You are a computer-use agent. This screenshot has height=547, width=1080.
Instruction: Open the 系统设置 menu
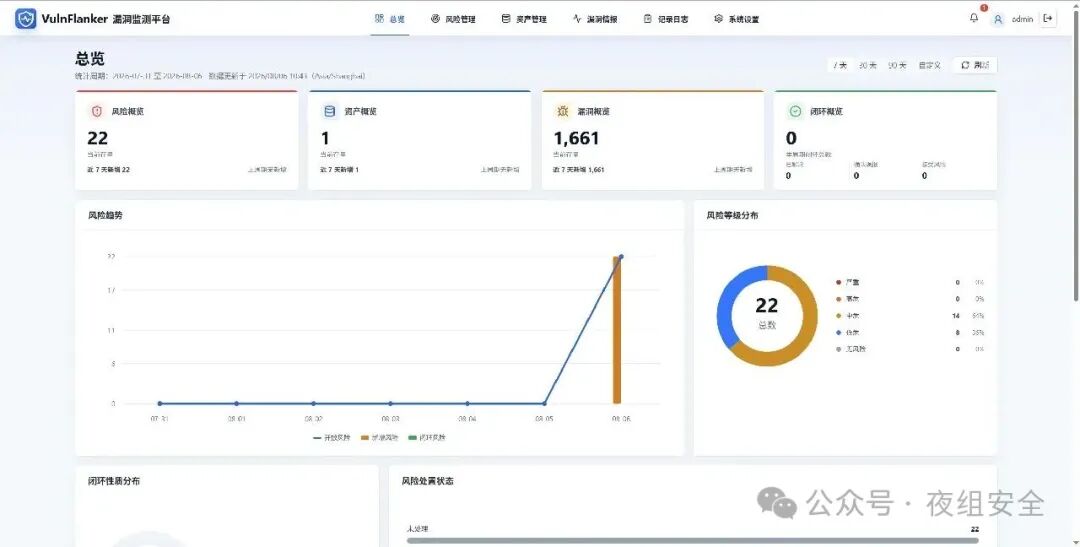[736, 19]
